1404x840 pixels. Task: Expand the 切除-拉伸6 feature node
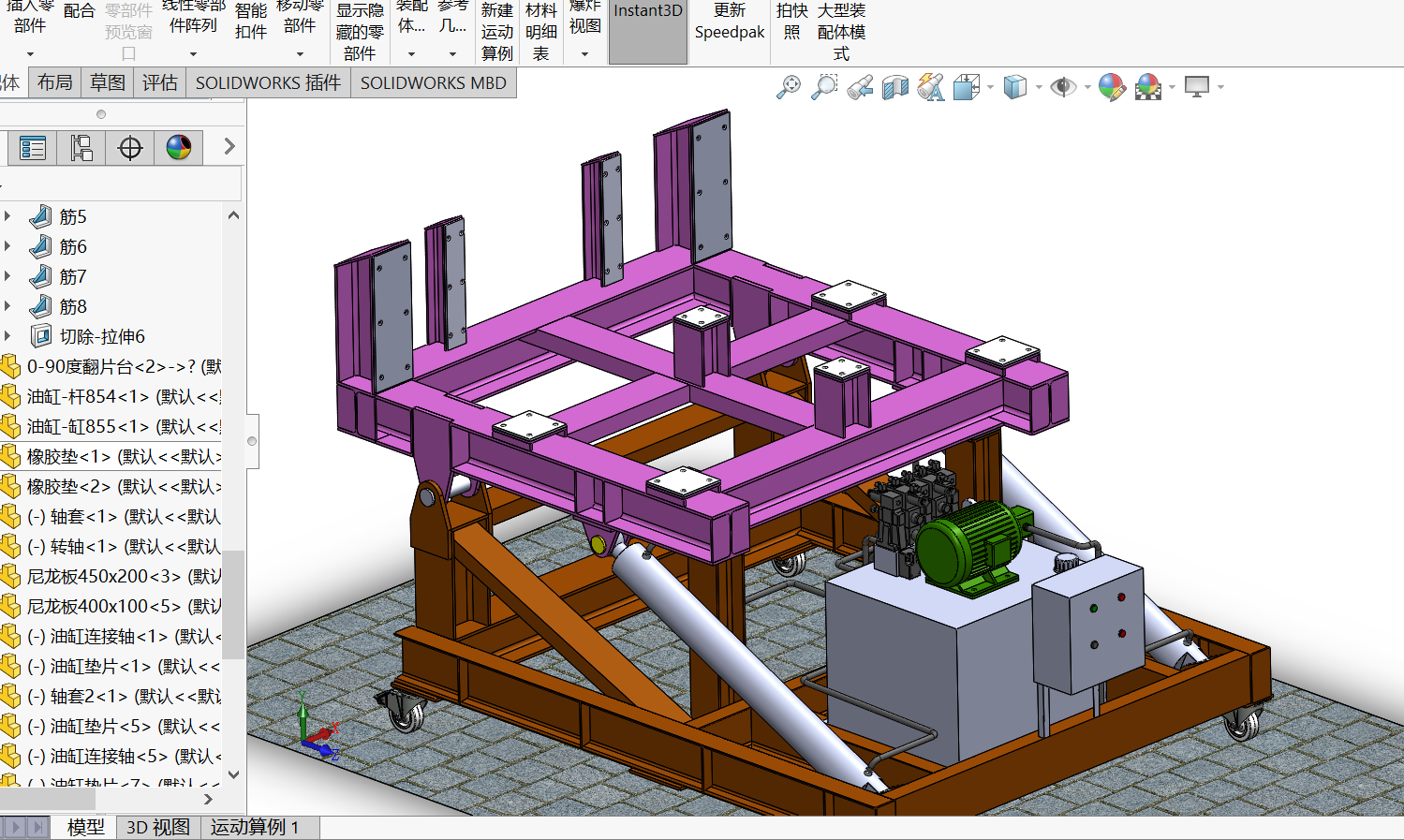point(7,336)
